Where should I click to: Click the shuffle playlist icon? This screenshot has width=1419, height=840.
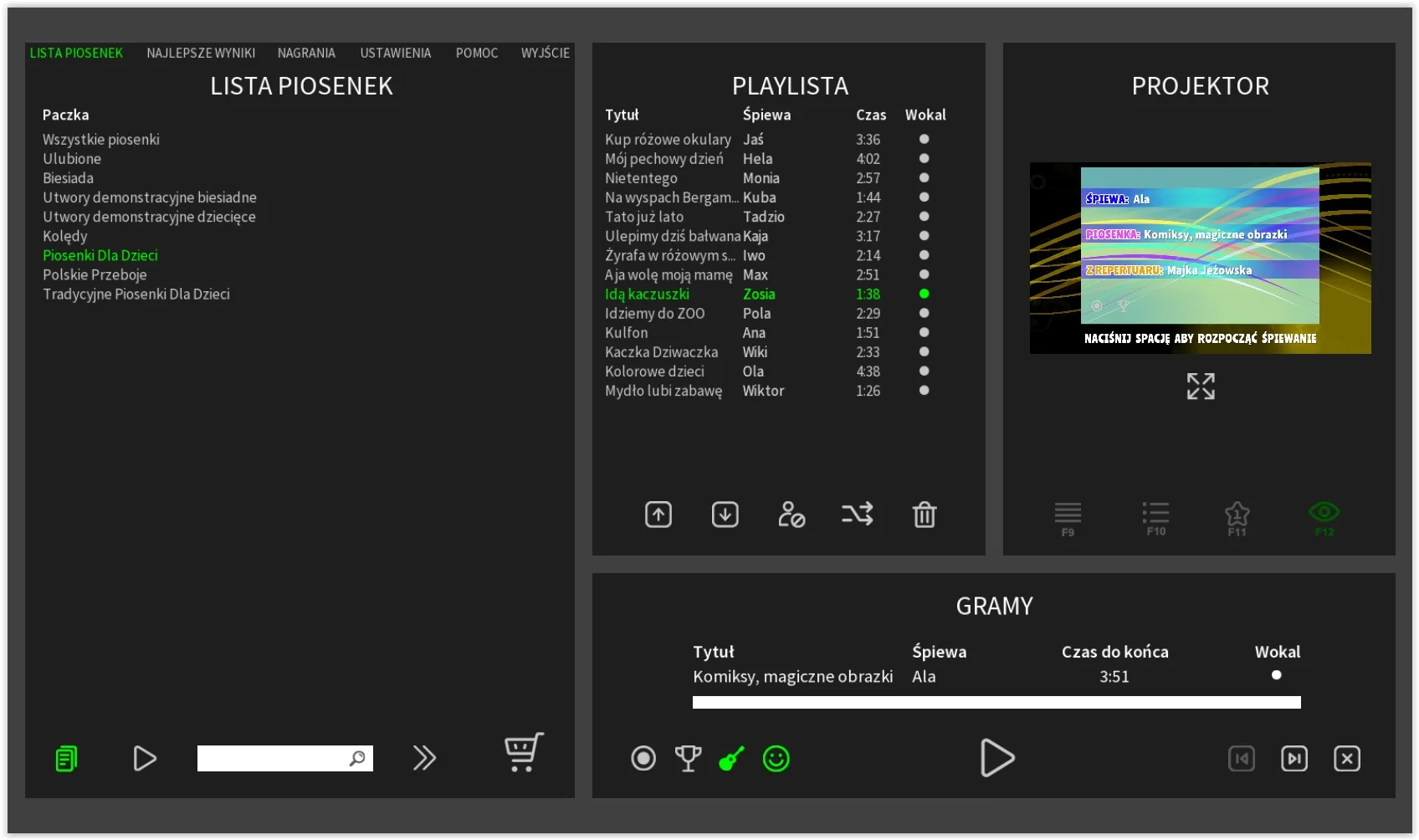[x=858, y=515]
